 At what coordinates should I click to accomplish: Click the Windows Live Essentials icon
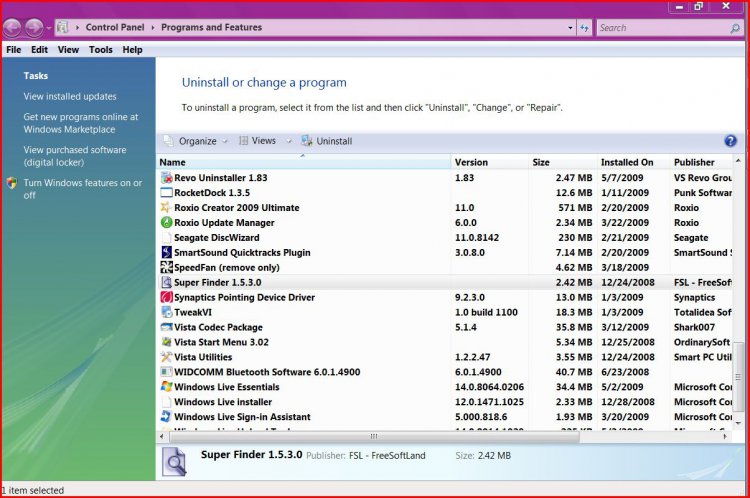166,387
